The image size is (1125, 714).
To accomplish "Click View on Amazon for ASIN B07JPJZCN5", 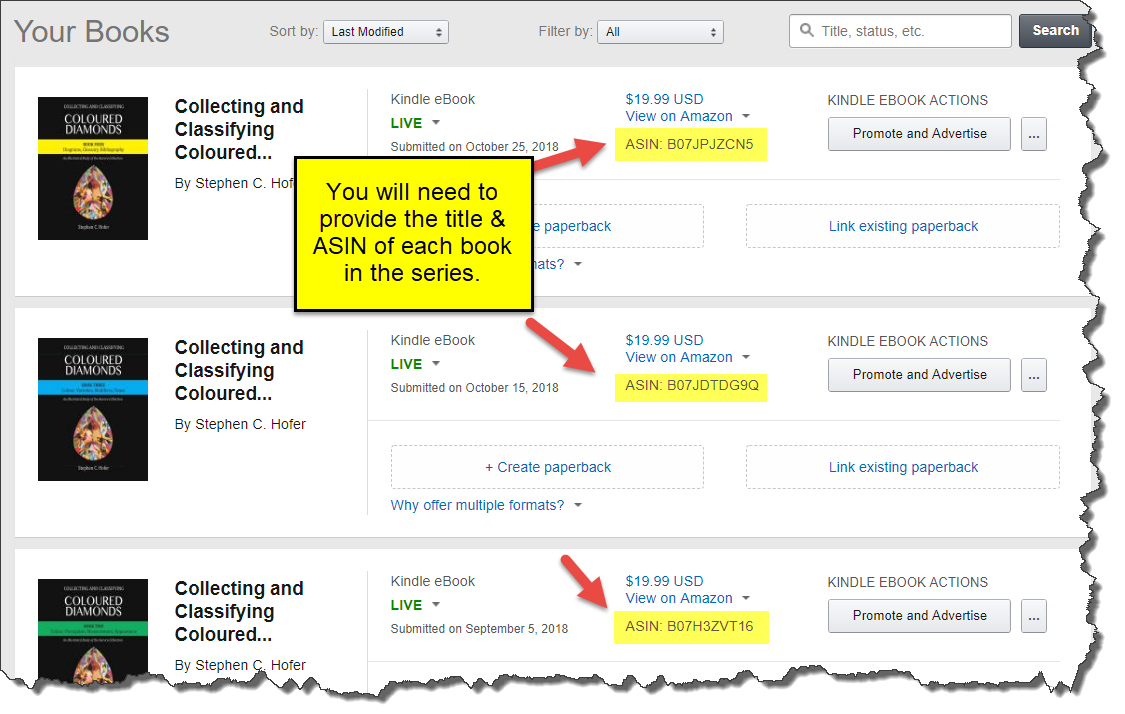I will (x=679, y=116).
